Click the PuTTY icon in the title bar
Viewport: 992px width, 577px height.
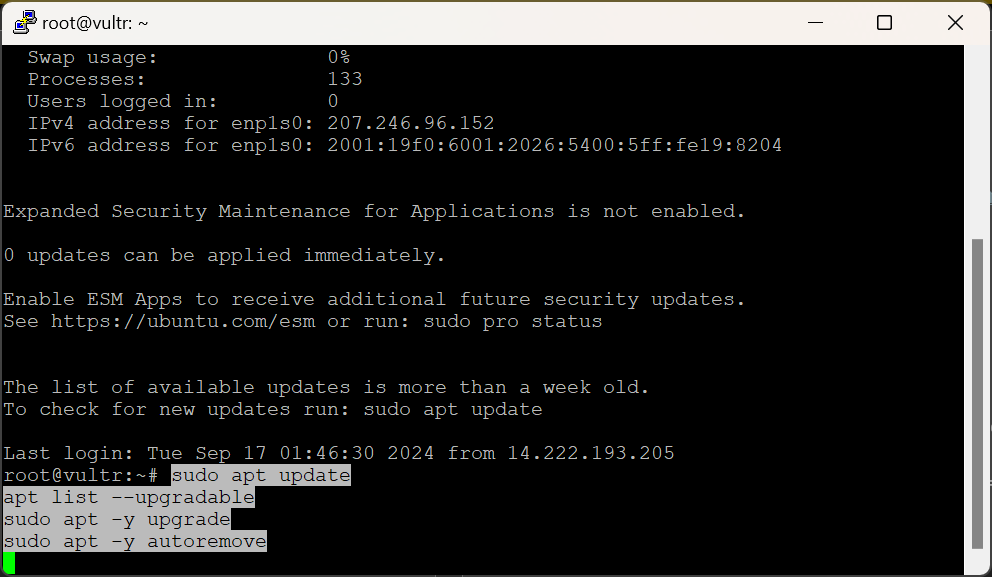[x=24, y=22]
